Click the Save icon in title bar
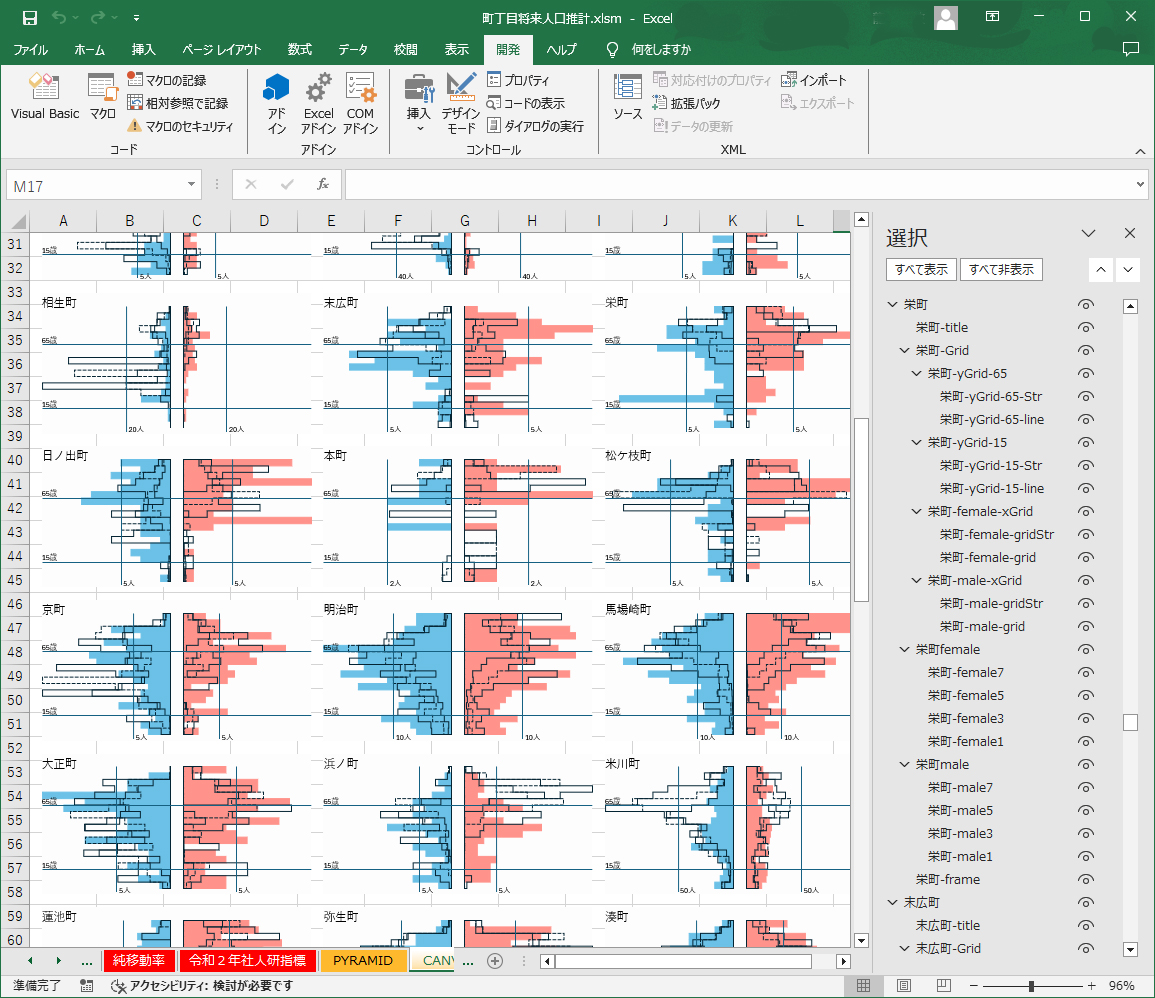 click(30, 18)
